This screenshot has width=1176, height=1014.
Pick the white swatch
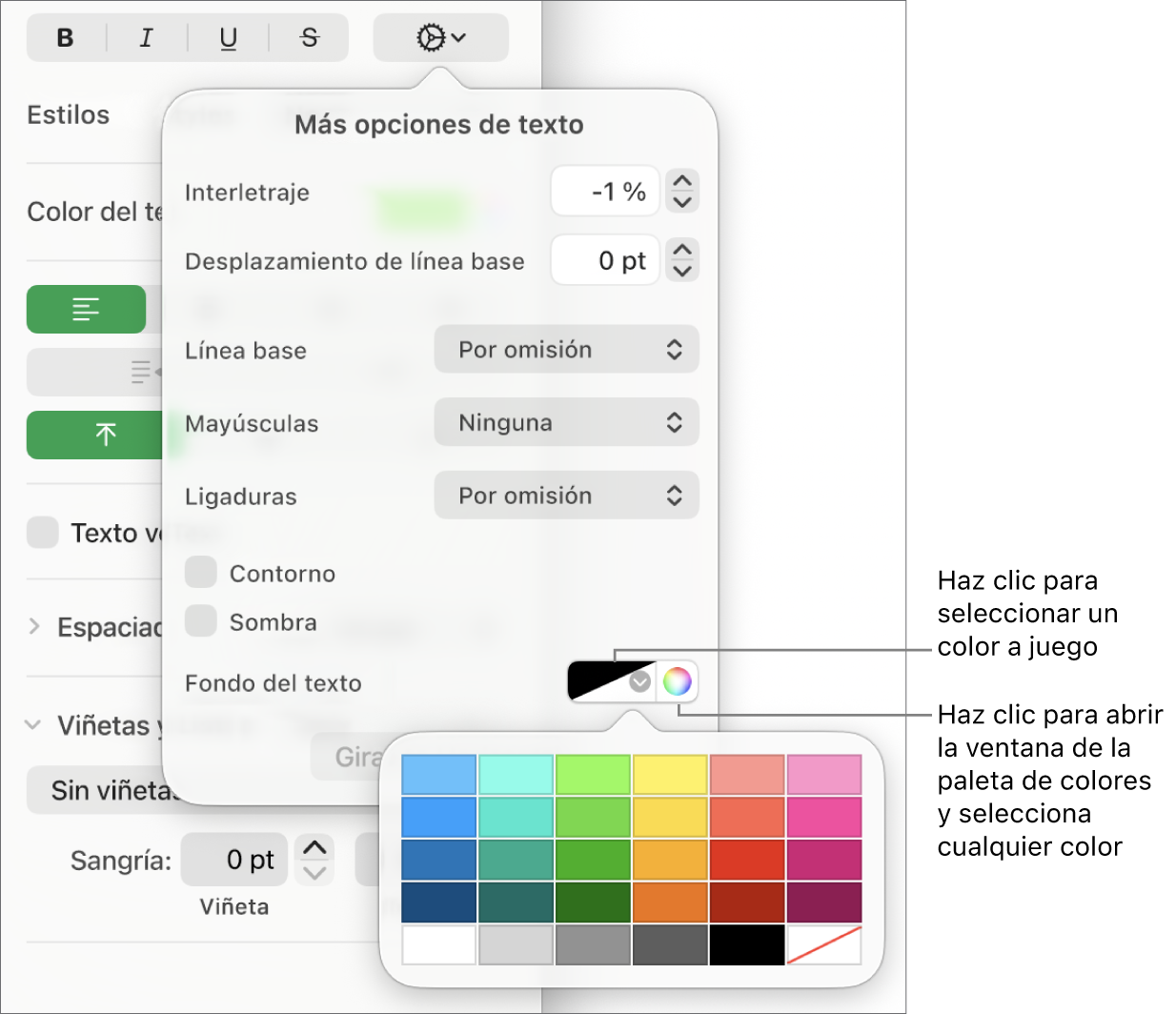(438, 944)
